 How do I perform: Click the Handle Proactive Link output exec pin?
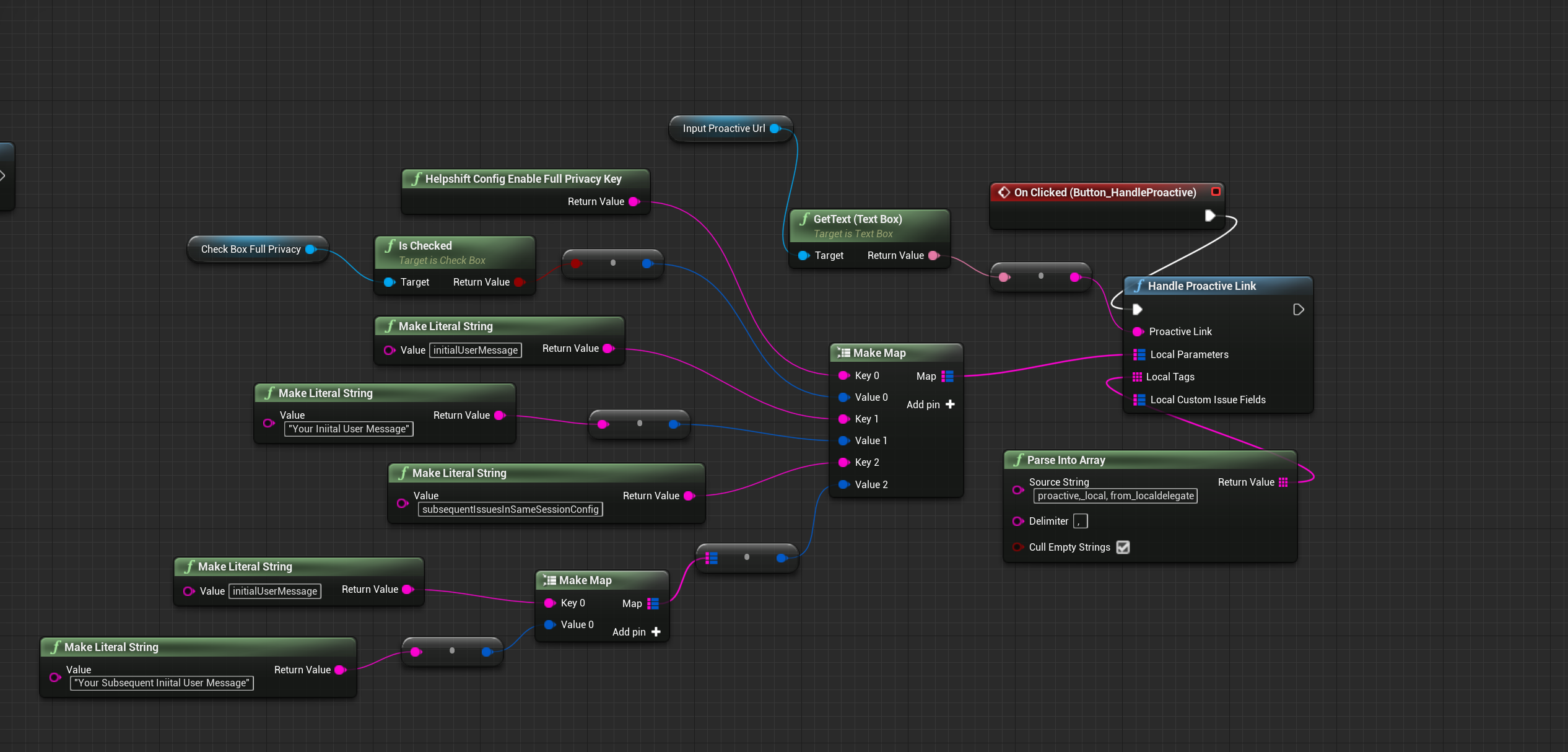1299,309
